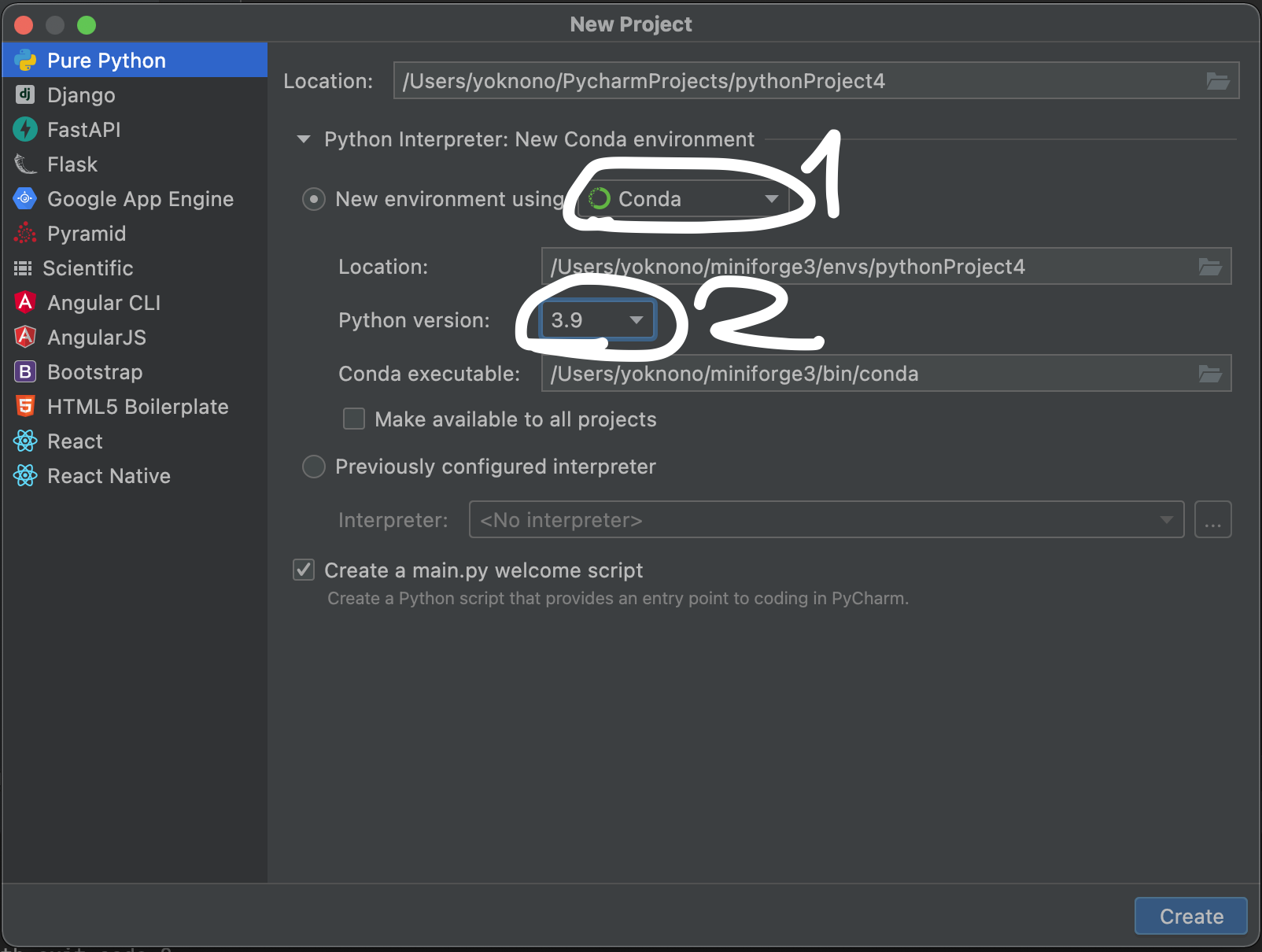Select New environment using radio button
Image resolution: width=1262 pixels, height=952 pixels.
(314, 199)
